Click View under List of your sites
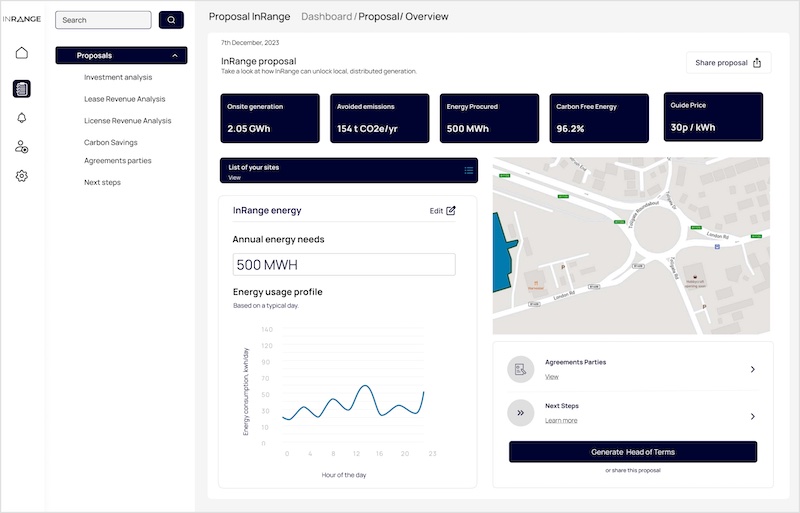The width and height of the screenshot is (800, 513). pyautogui.click(x=234, y=178)
